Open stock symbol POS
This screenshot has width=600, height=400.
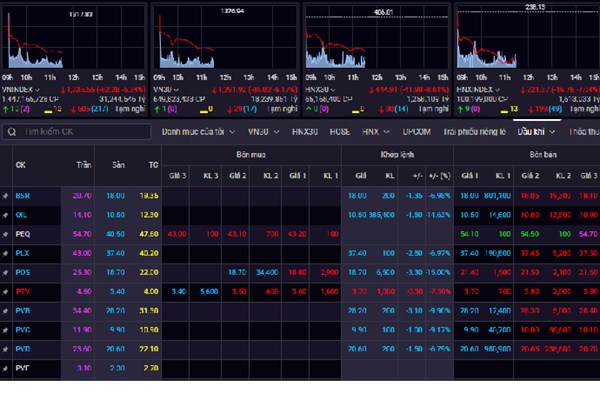(23, 273)
